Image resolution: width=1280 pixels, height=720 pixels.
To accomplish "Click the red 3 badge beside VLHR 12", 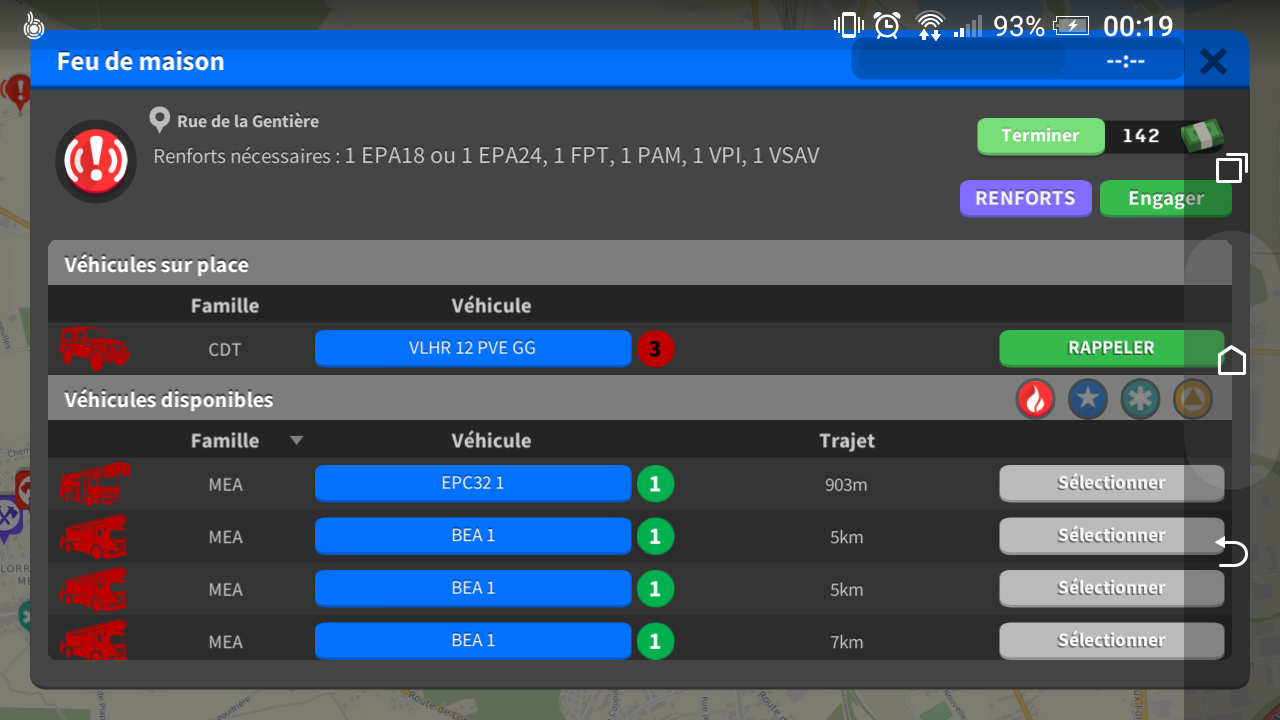I will [655, 349].
